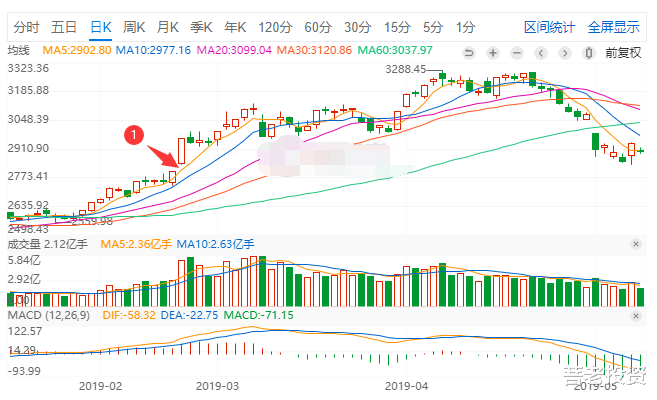Click the 2910.90 price axis label
657x400 pixels.
point(28,148)
